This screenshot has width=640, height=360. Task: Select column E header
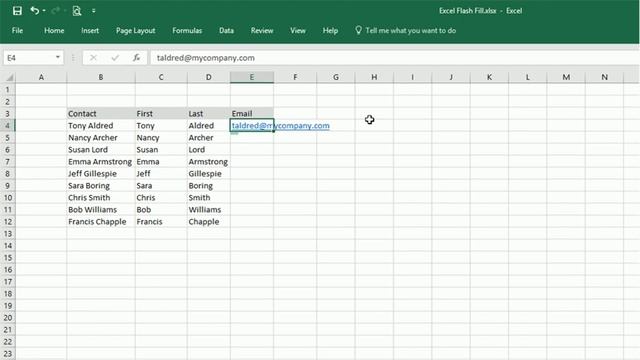pos(252,77)
